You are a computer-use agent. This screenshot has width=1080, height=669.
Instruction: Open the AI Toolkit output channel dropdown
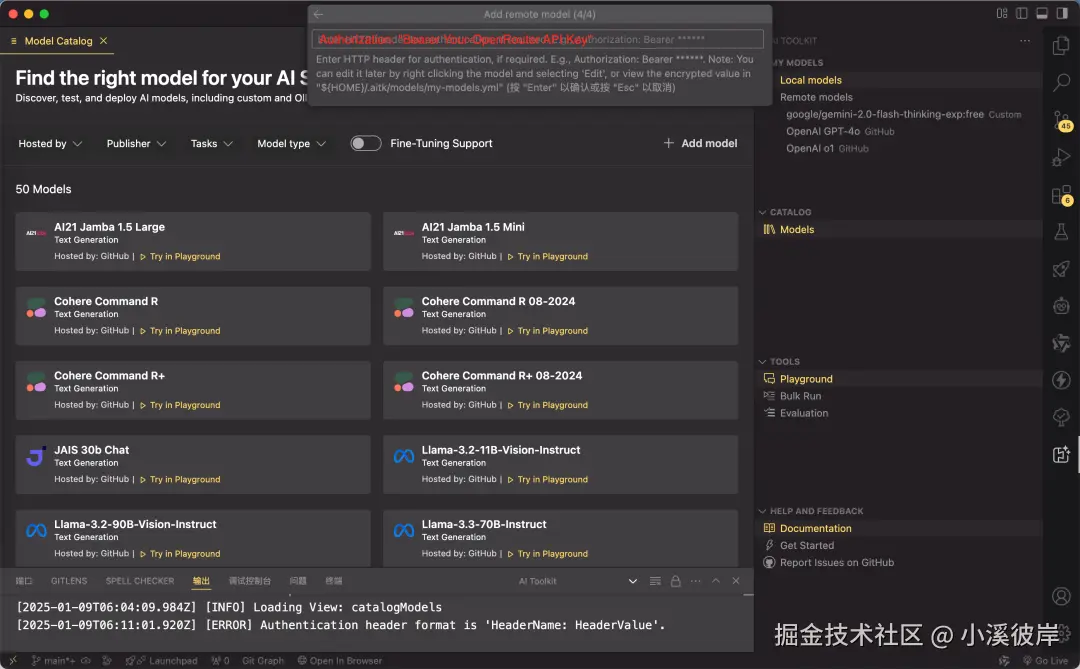[577, 581]
